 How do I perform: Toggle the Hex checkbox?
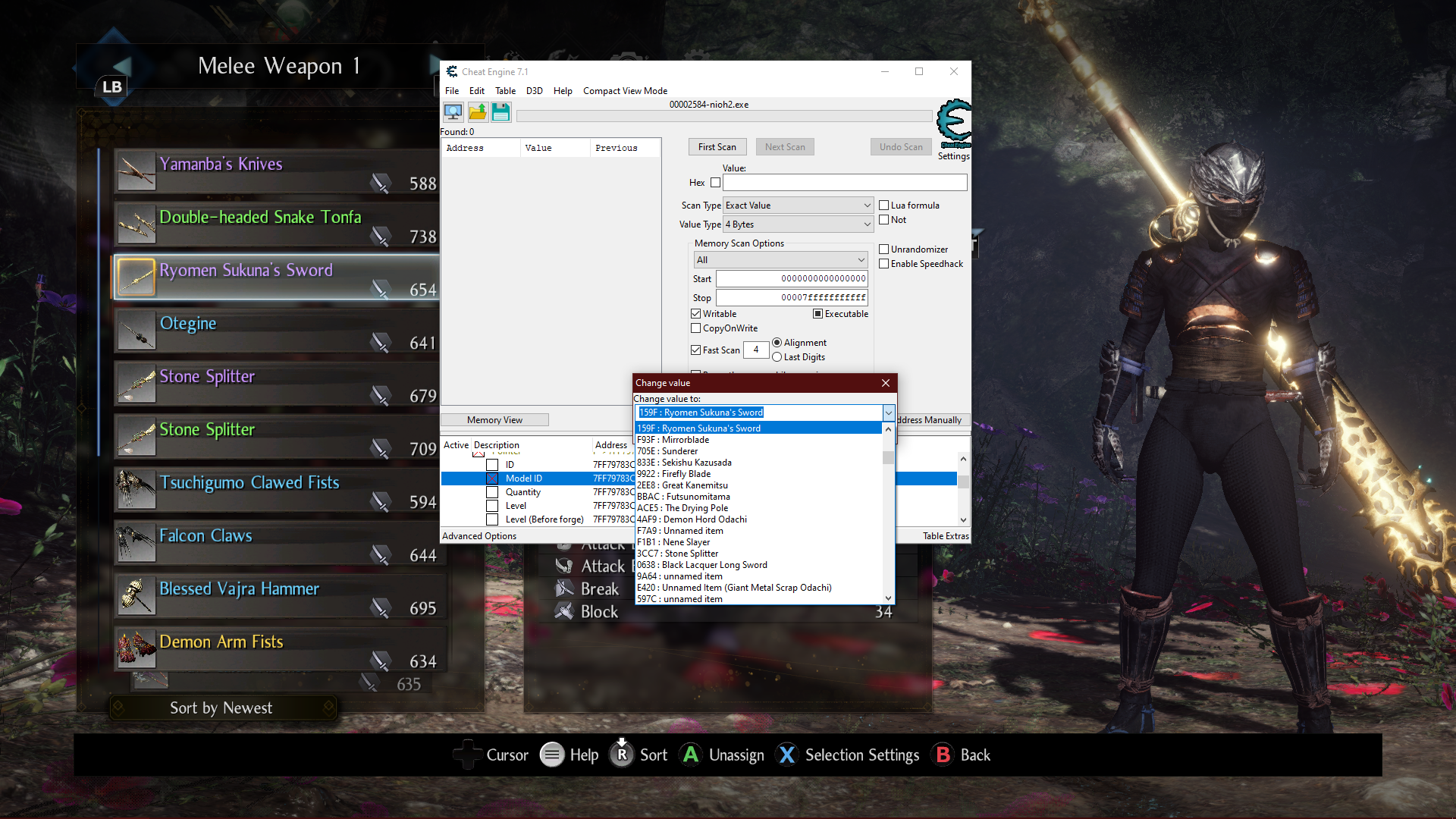715,183
